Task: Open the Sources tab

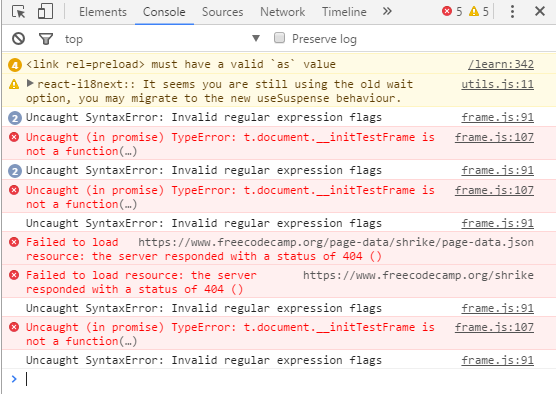Action: 222,12
